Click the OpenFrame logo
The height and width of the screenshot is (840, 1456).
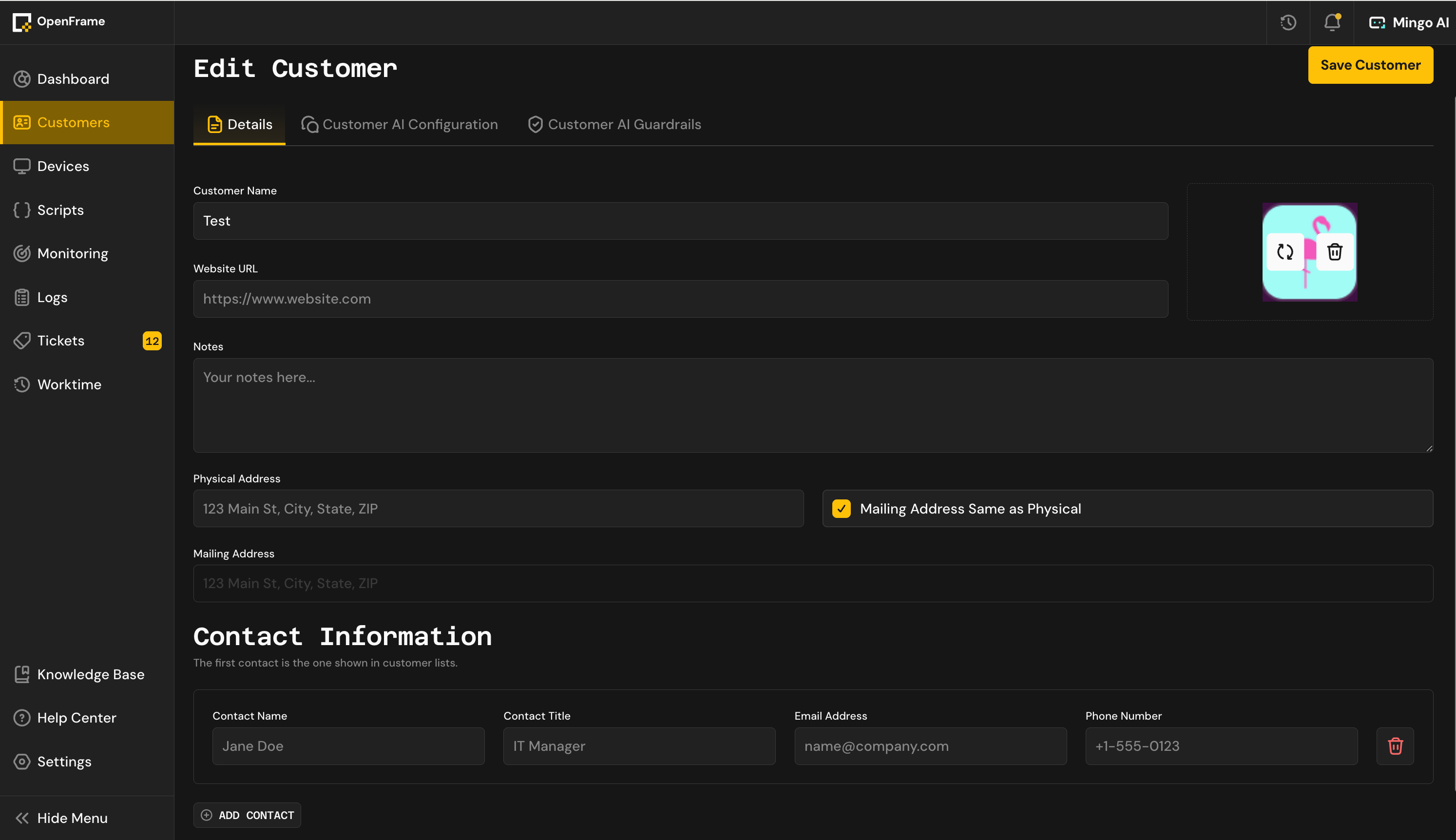pyautogui.click(x=59, y=22)
